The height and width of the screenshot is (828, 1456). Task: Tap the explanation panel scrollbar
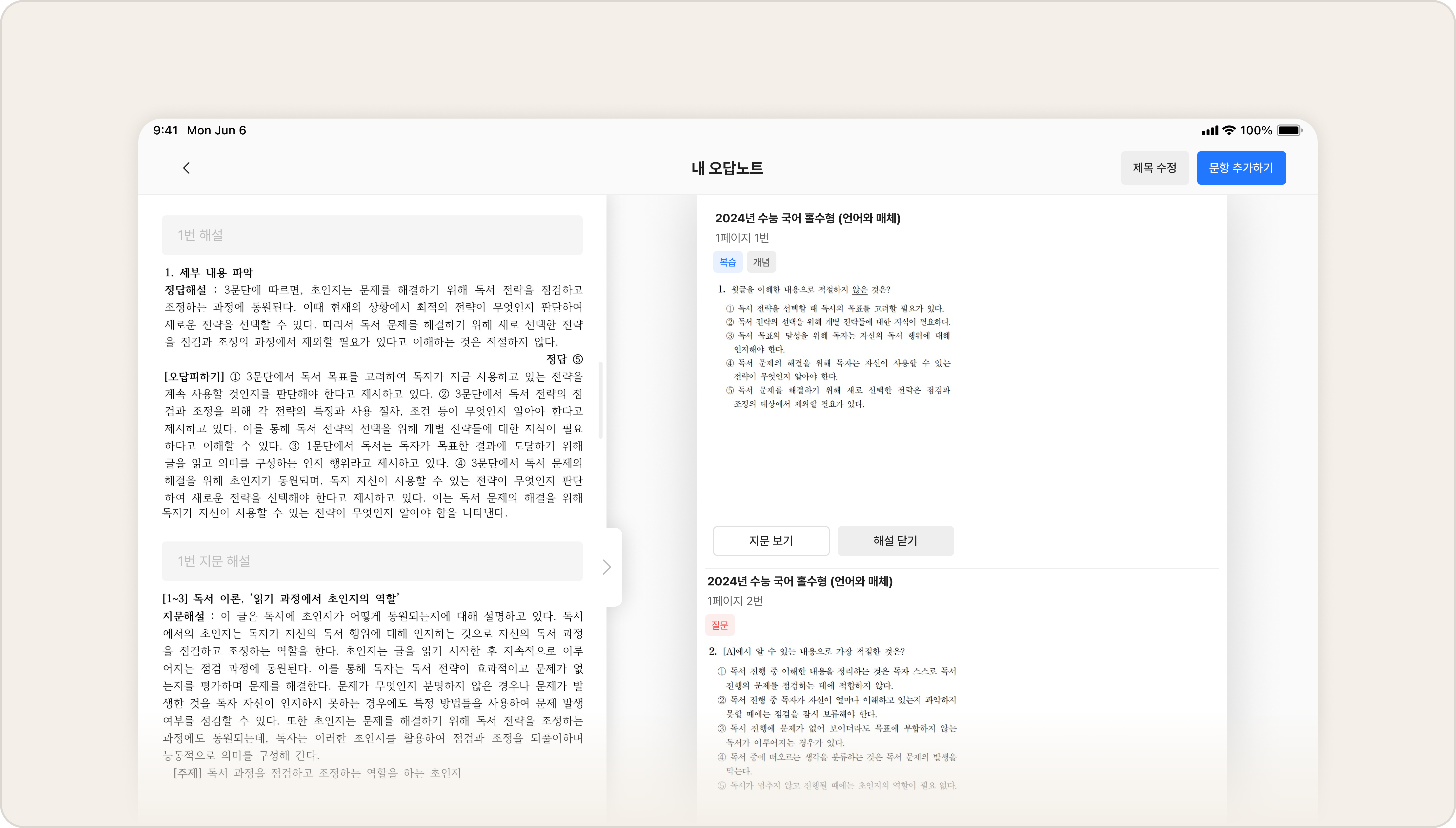(x=600, y=400)
